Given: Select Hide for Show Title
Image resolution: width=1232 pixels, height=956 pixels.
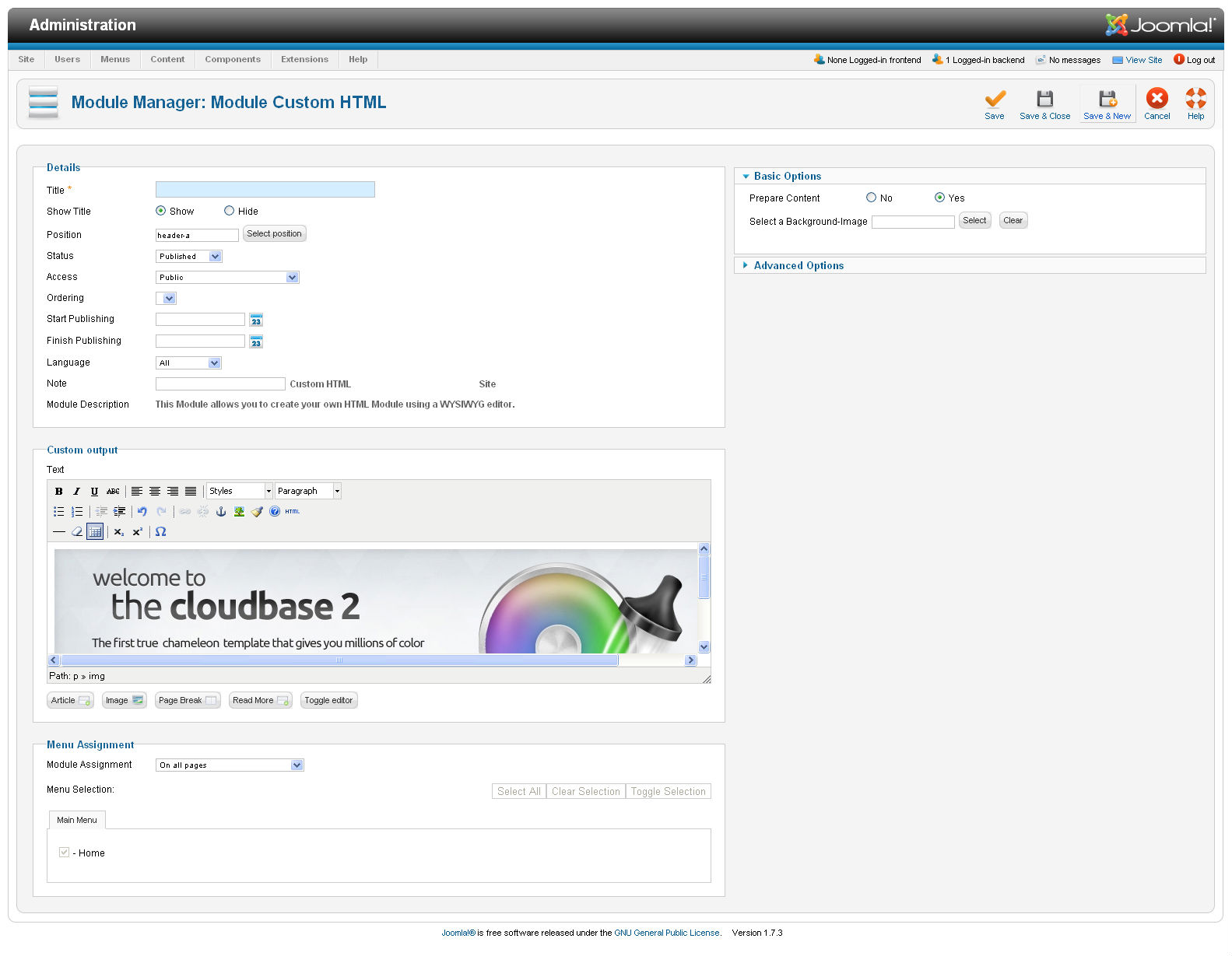Looking at the screenshot, I should point(230,211).
